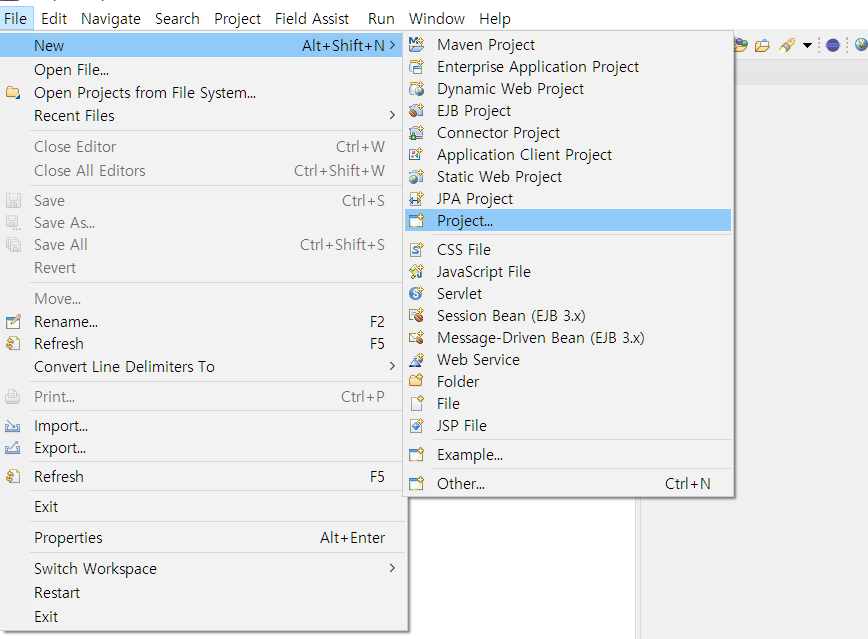Open the Run menu
Viewport: 868px width, 639px height.
click(381, 18)
